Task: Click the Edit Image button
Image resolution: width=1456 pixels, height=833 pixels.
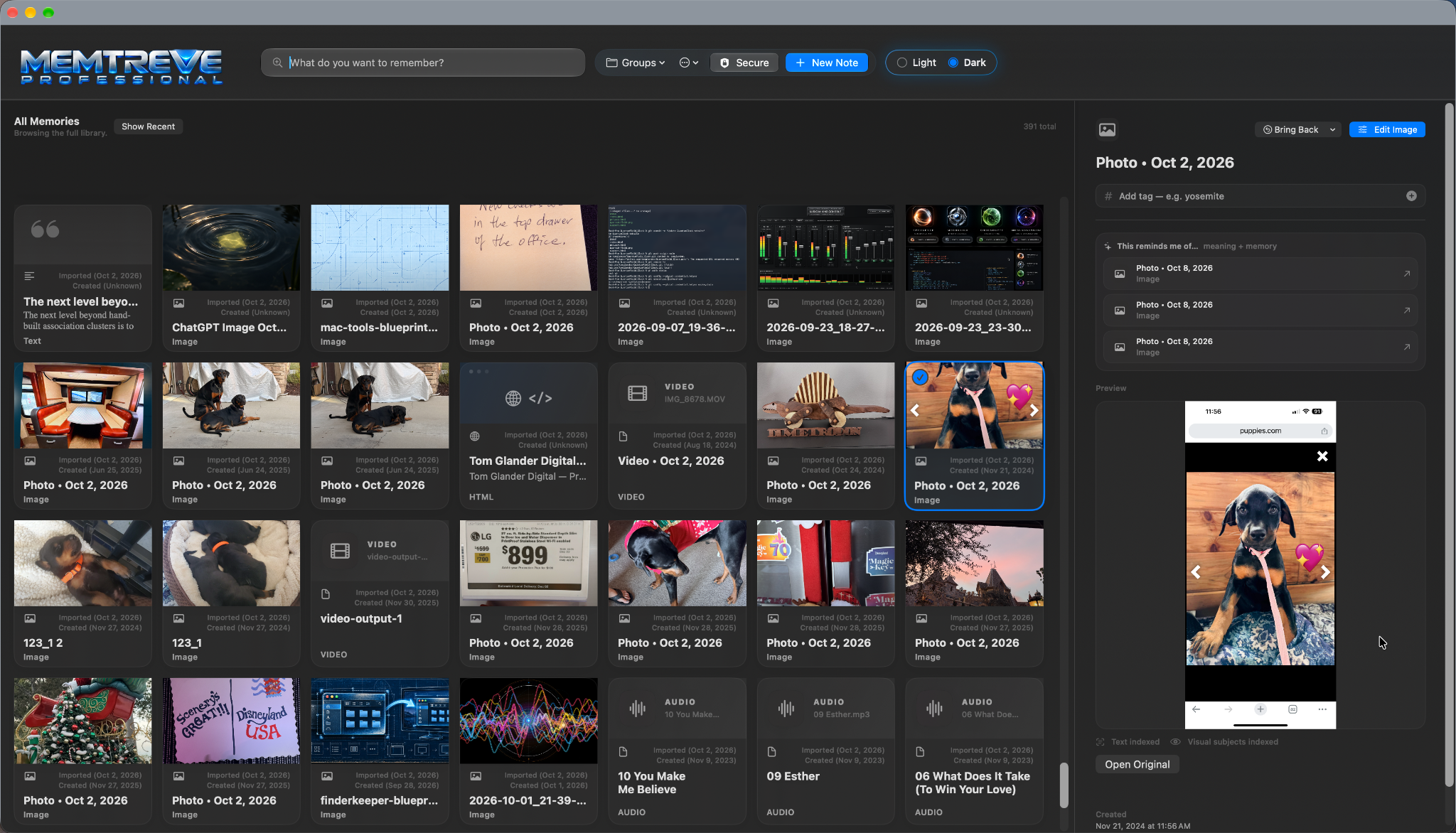Action: coord(1387,129)
